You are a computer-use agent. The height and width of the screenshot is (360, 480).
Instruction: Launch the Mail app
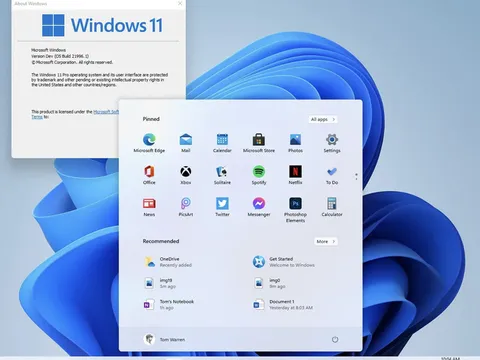(186, 143)
